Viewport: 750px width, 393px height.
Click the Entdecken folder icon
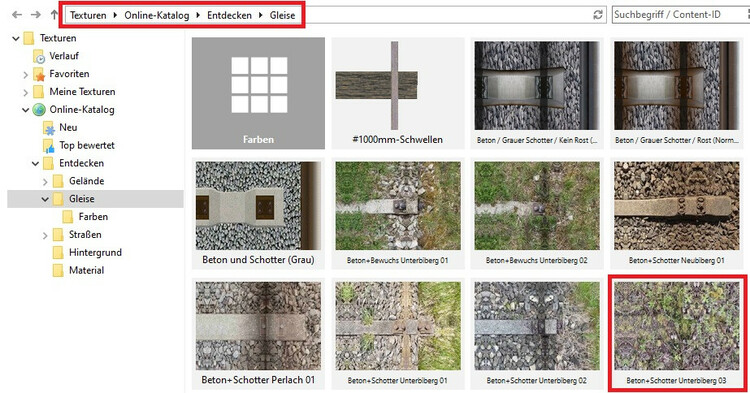point(48,163)
